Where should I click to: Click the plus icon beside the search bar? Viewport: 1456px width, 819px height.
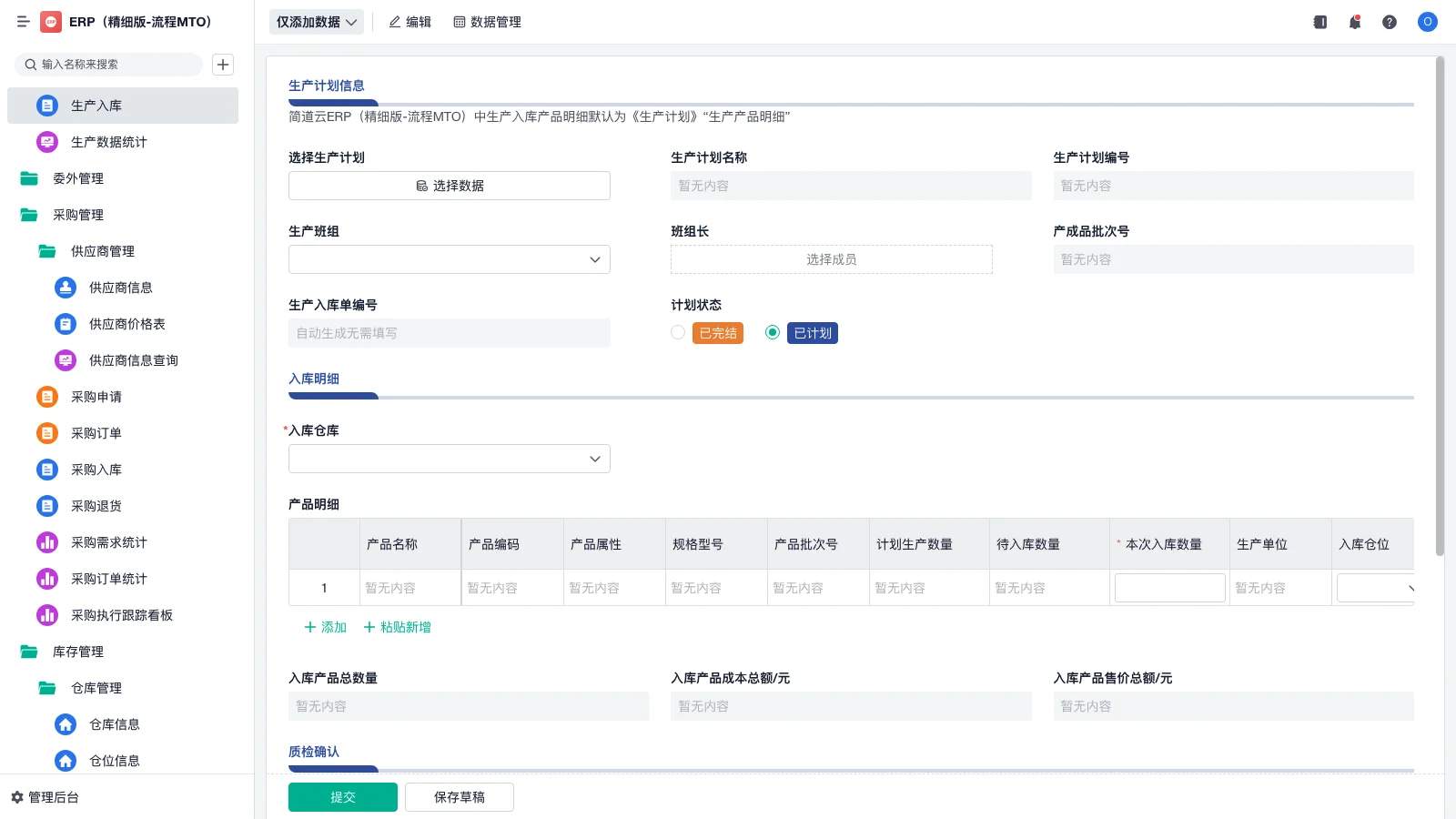[x=223, y=65]
